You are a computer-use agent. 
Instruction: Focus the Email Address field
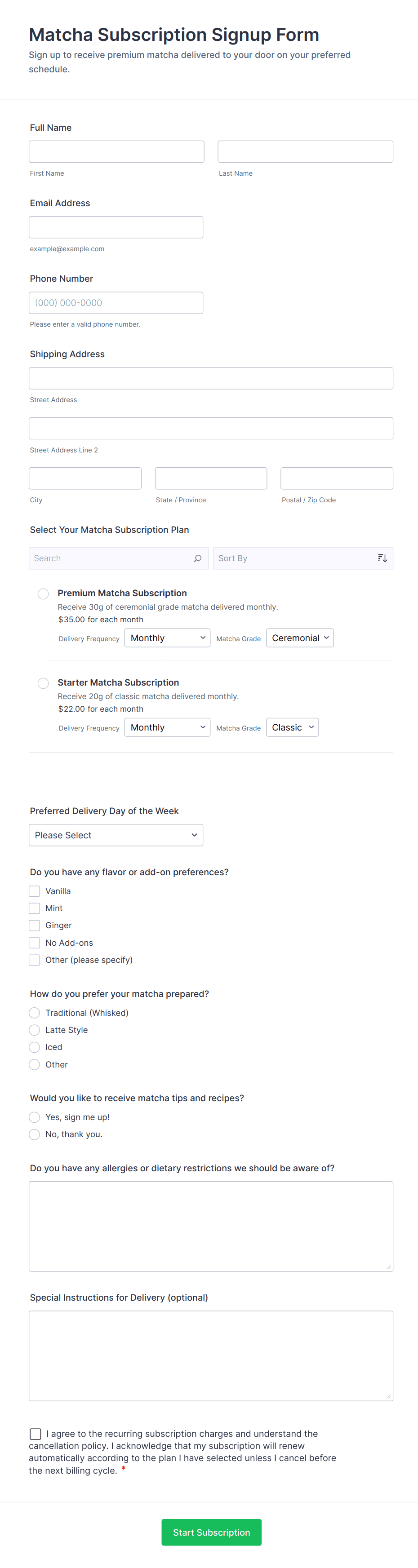[x=116, y=227]
